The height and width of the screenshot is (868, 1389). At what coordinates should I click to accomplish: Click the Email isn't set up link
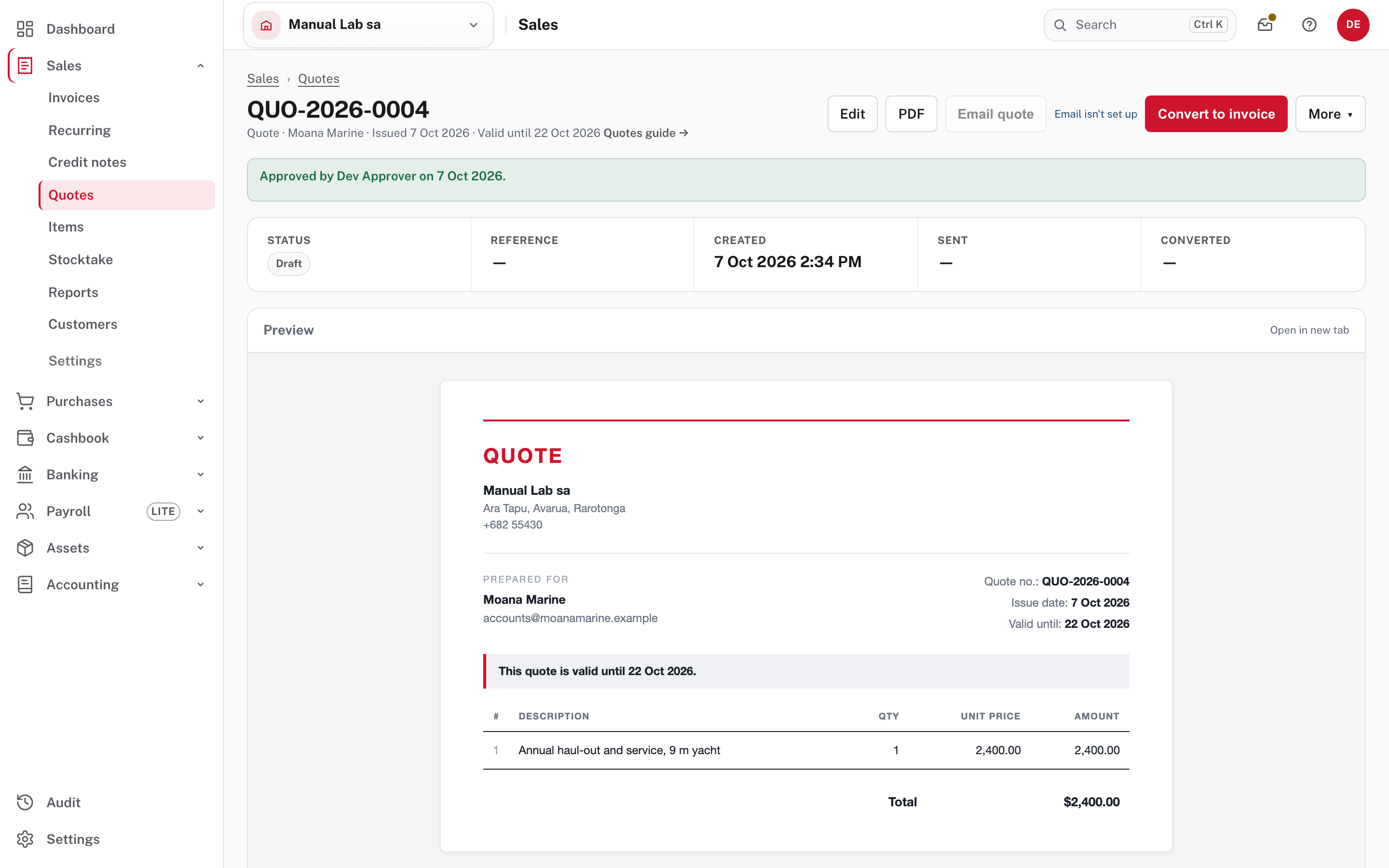point(1095,114)
